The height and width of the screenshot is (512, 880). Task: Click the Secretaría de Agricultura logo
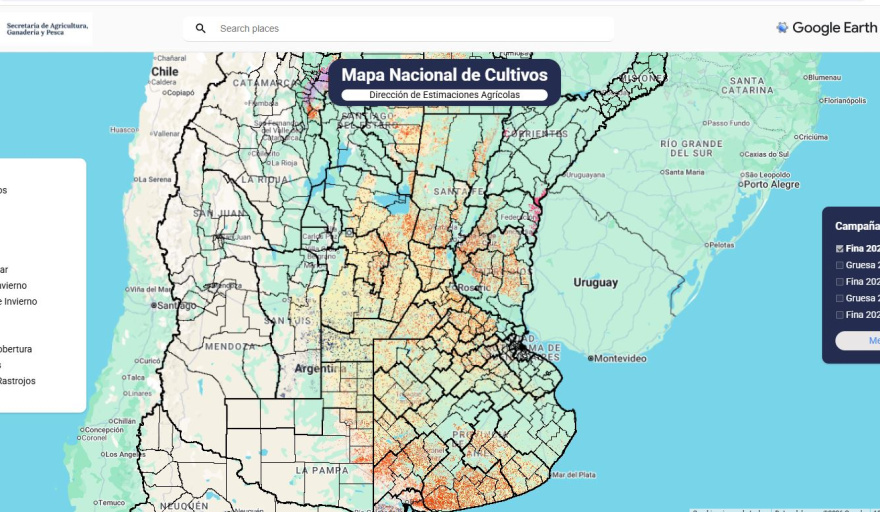[x=48, y=29]
